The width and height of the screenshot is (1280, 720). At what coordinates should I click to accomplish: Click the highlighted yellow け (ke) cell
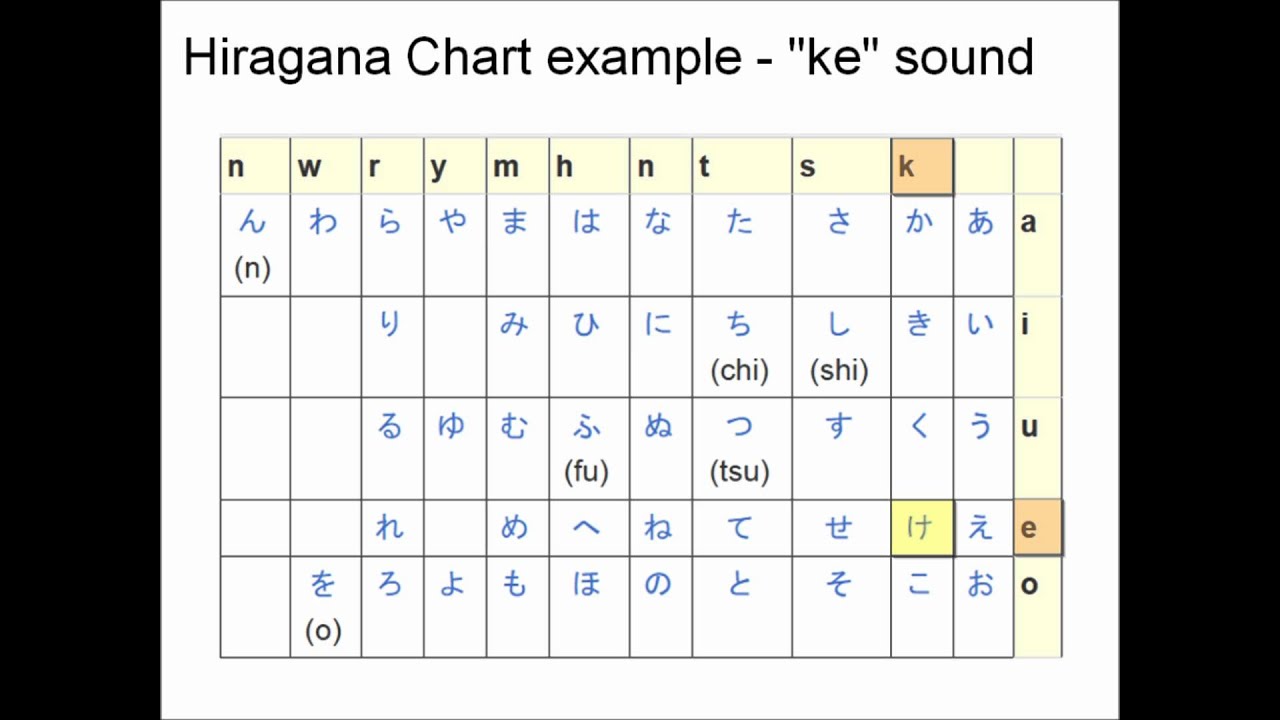[x=920, y=527]
